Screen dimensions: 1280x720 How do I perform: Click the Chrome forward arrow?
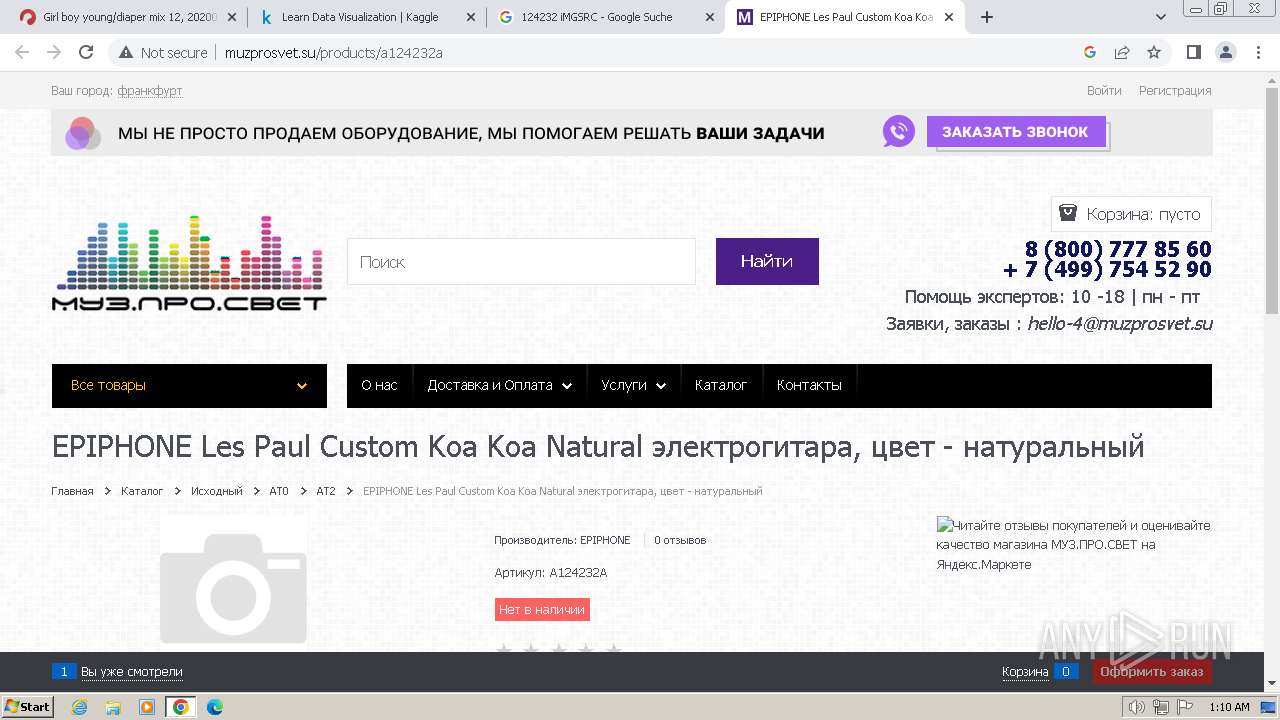54,52
